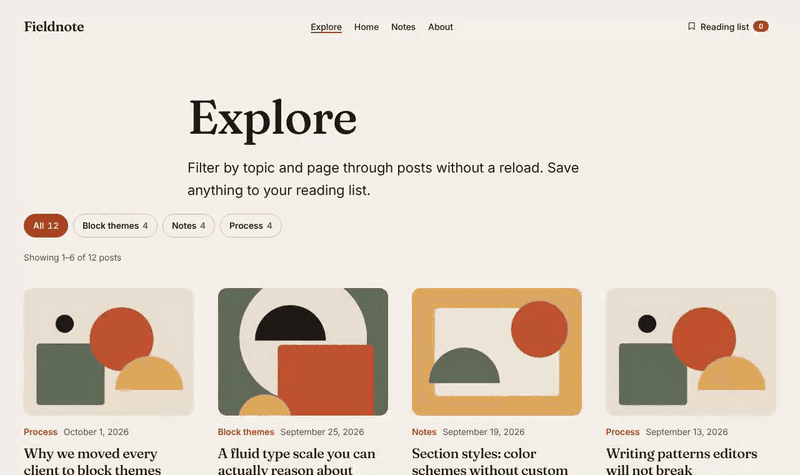The height and width of the screenshot is (475, 800).
Task: Click the October 1, 2026 date
Action: pyautogui.click(x=96, y=432)
